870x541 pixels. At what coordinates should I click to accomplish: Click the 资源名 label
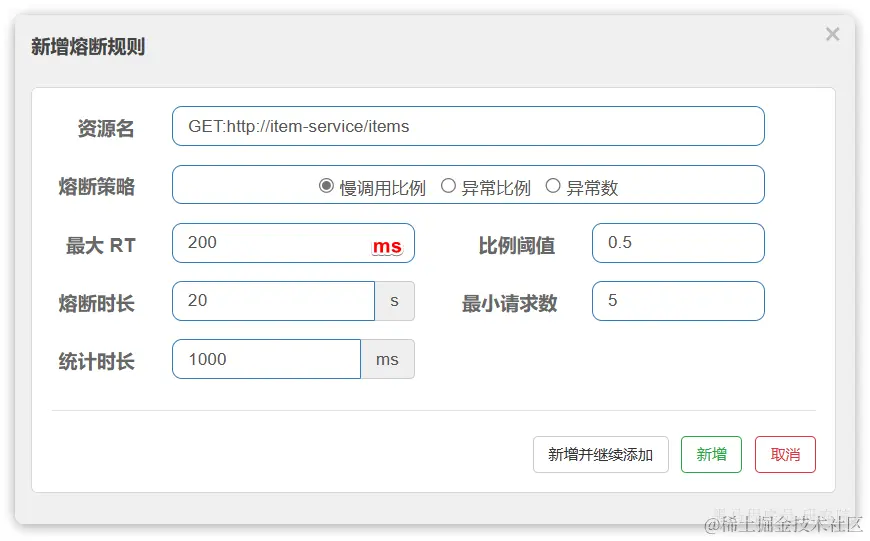[x=106, y=128]
